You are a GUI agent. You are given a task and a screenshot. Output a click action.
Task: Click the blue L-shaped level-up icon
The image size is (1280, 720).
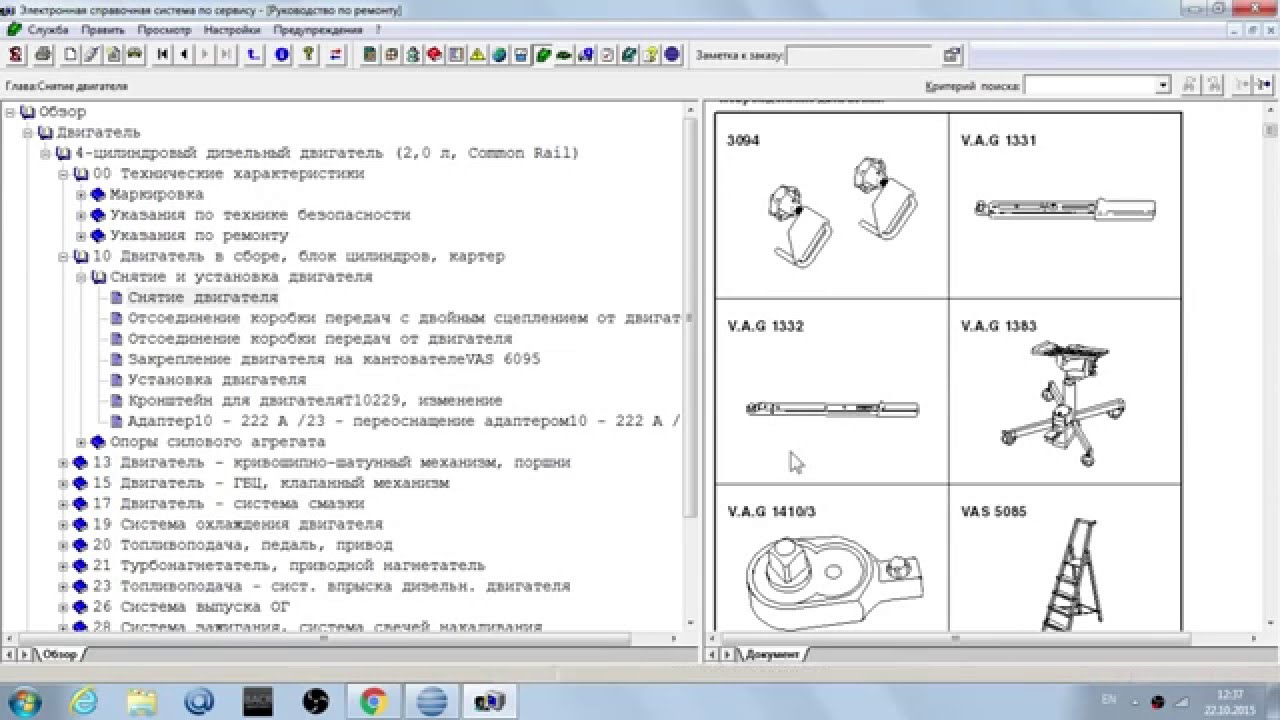click(x=254, y=54)
